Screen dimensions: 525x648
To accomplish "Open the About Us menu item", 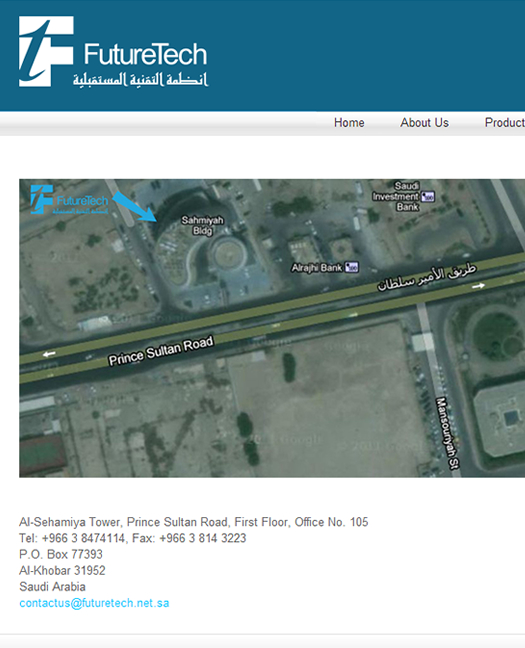I will click(425, 123).
